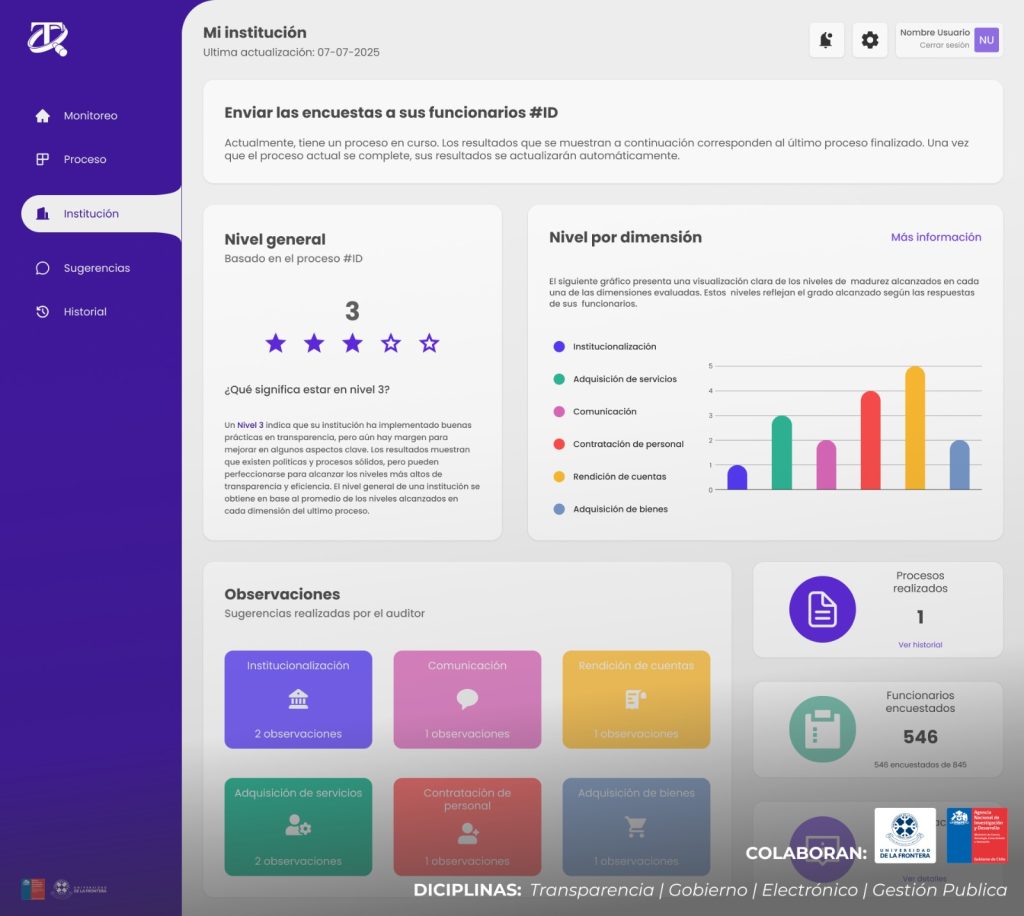Screen dimensions: 1024x916
Task: Open the Institucionalización observations card
Action: pos(298,699)
